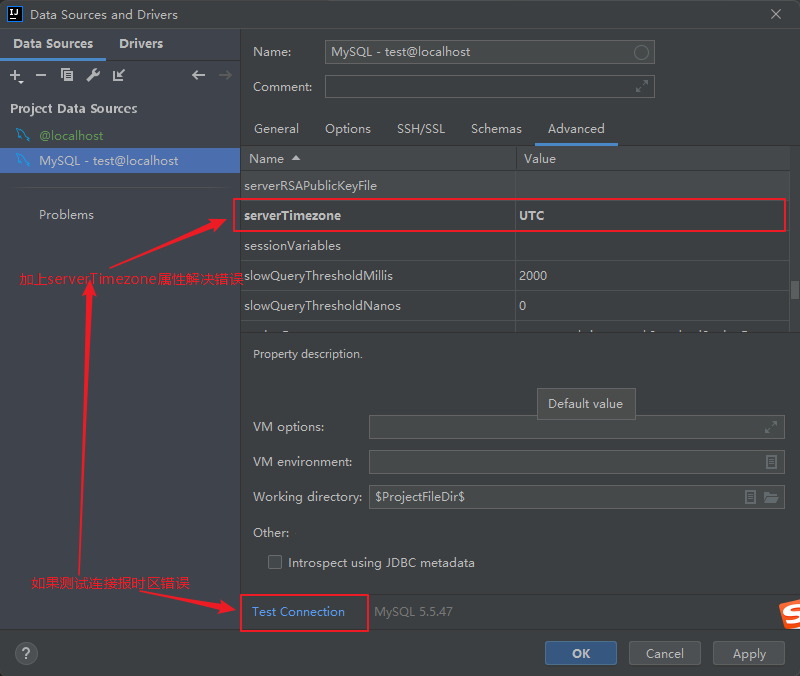This screenshot has width=800, height=676.
Task: Edit the UTC value cell
Action: (651, 216)
